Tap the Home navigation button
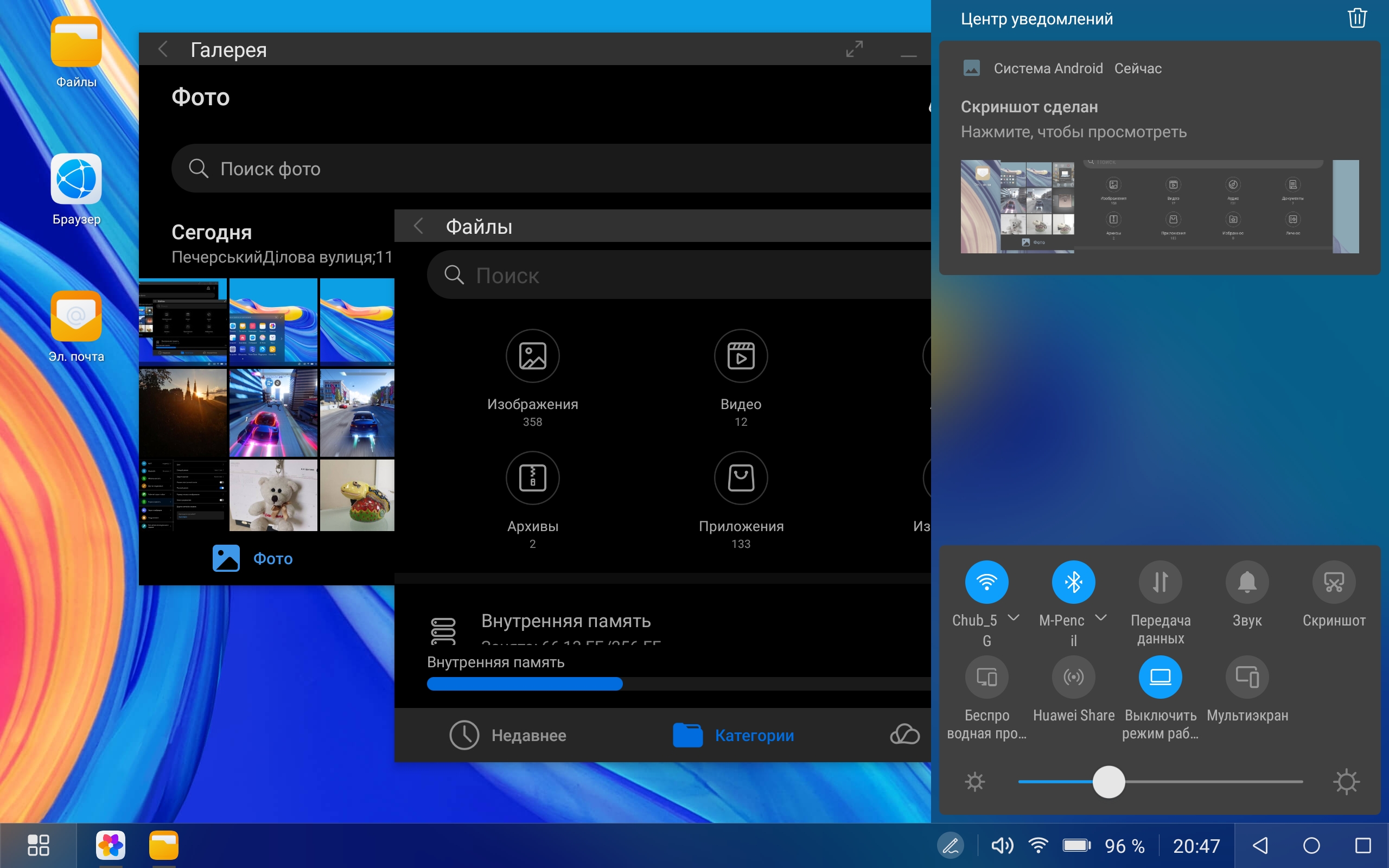Viewport: 1389px width, 868px height. click(1311, 846)
